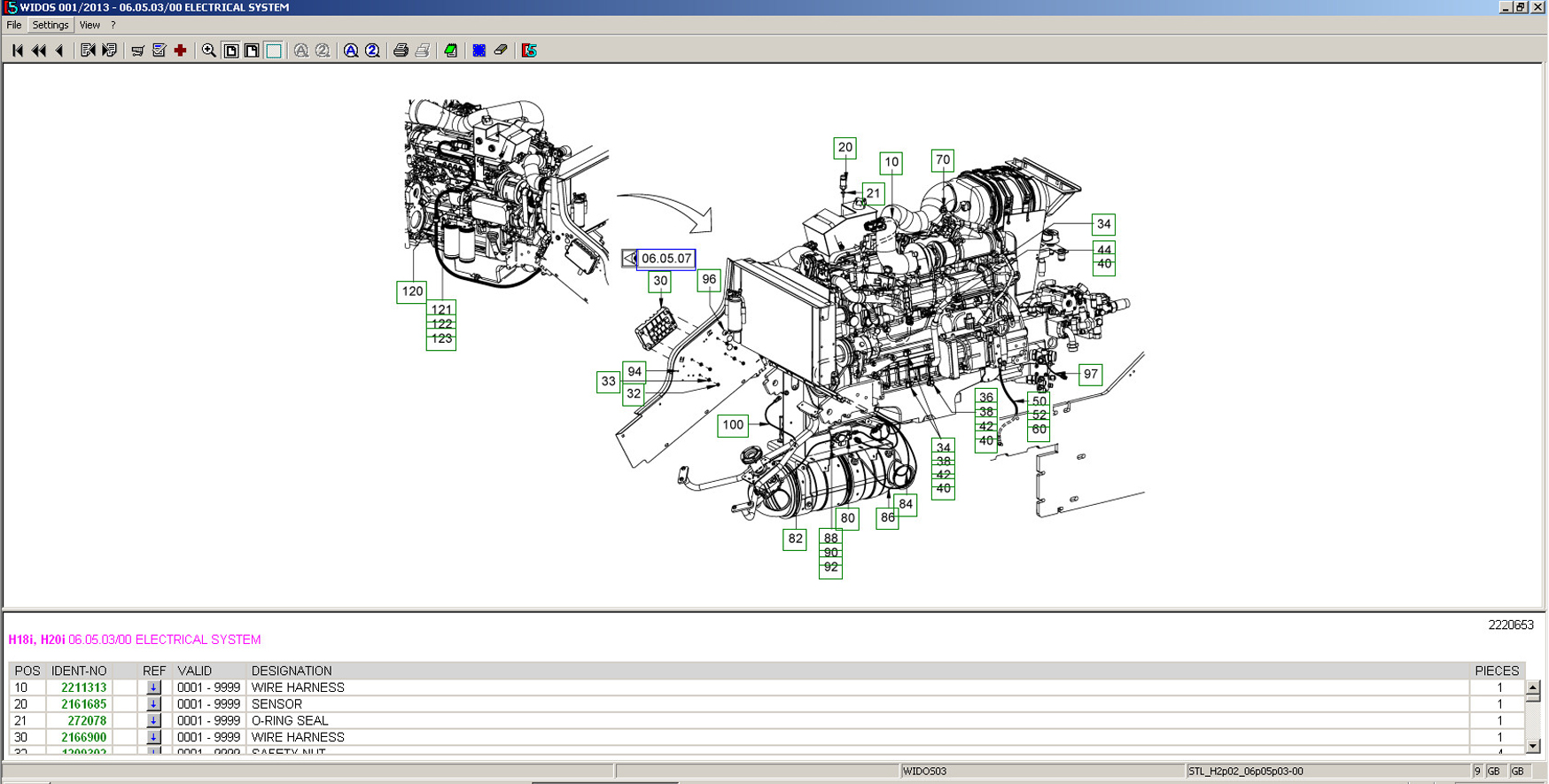Click the shopping cart toolbar icon
The height and width of the screenshot is (784, 1549).
click(x=137, y=50)
